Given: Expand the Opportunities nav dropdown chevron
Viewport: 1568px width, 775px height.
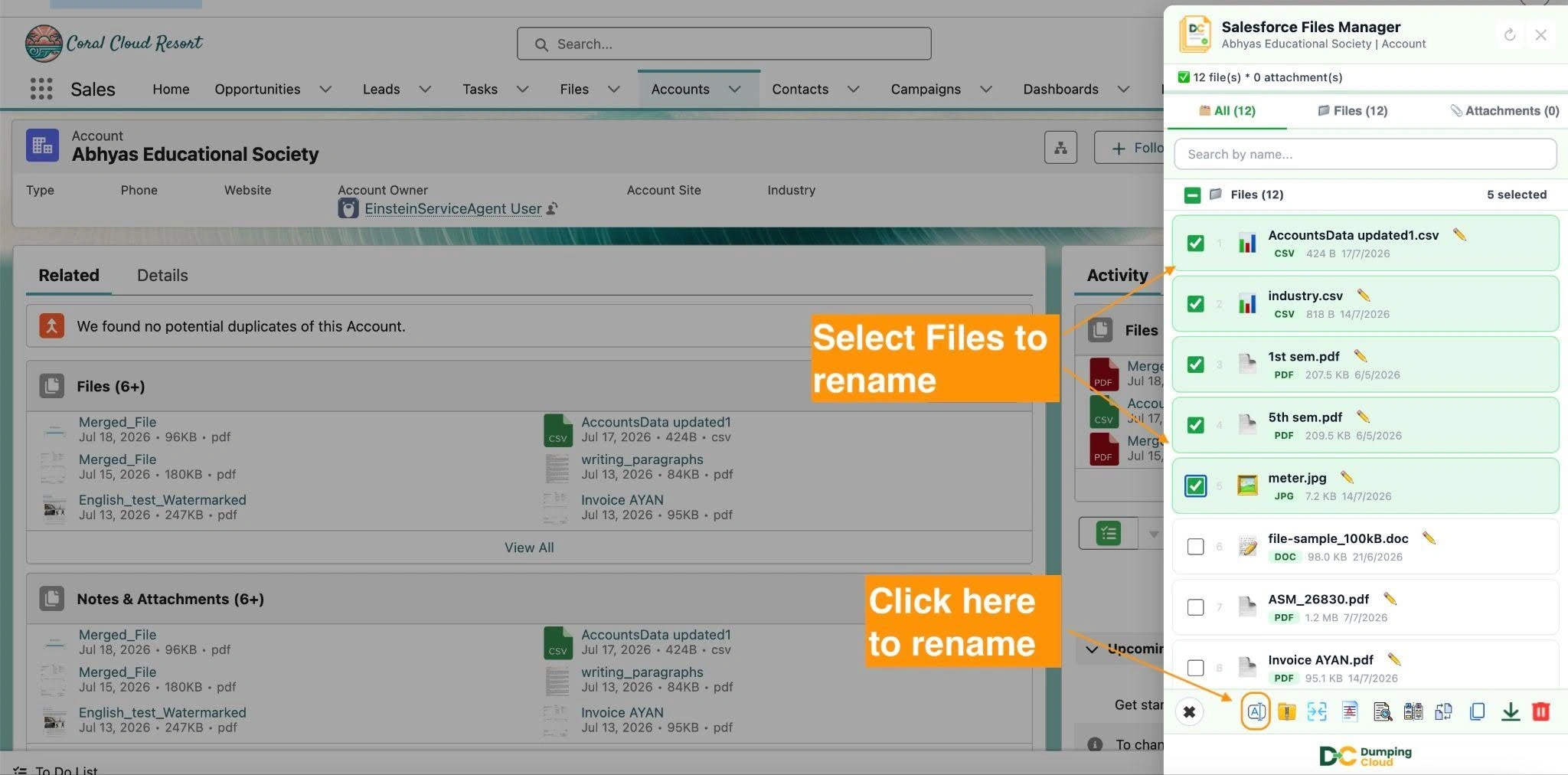Looking at the screenshot, I should (x=325, y=89).
